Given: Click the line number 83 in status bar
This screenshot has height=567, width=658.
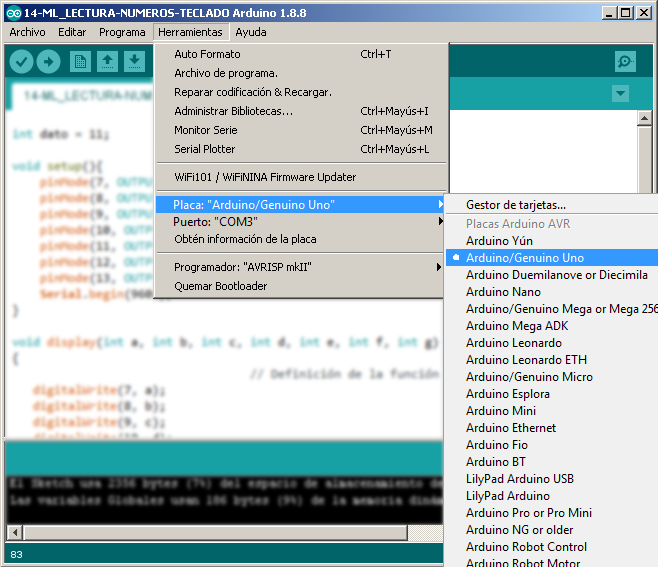Looking at the screenshot, I should (x=16, y=554).
